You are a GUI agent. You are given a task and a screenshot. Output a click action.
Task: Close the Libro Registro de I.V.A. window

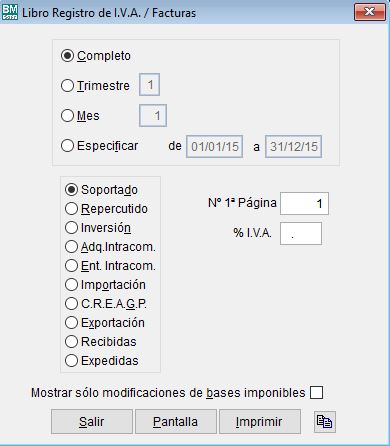[x=369, y=12]
